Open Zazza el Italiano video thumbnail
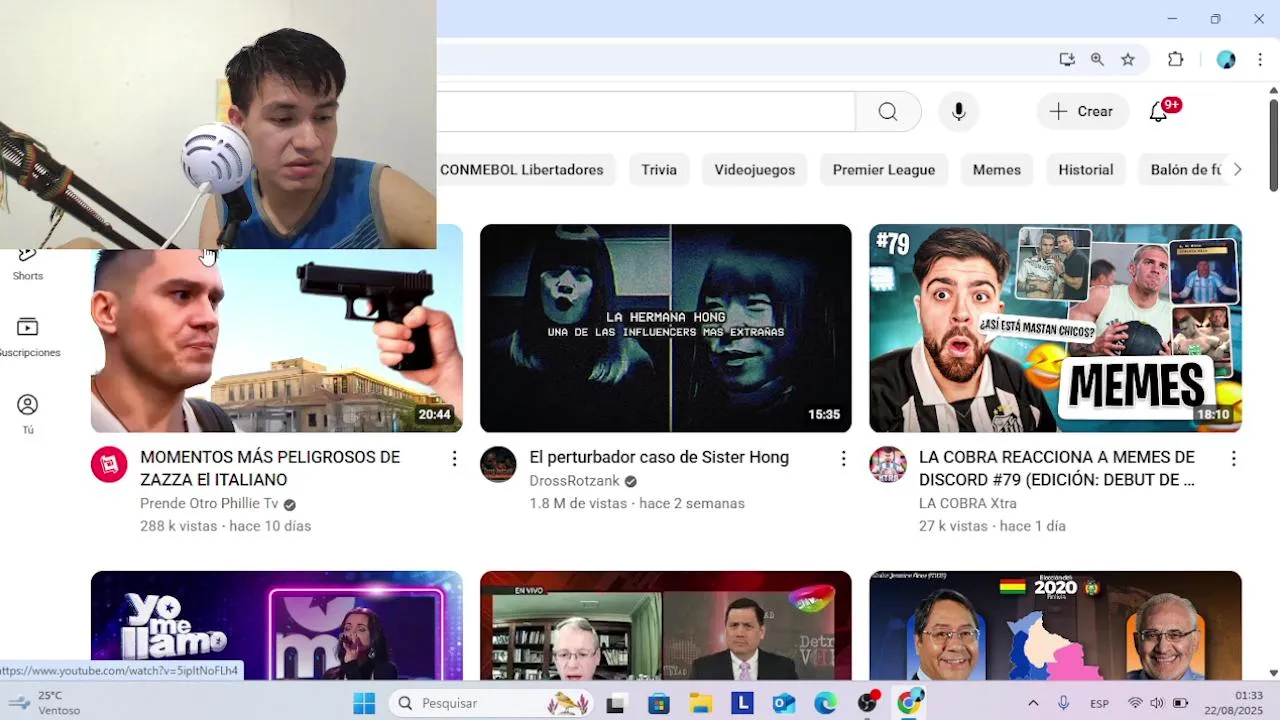 [277, 340]
